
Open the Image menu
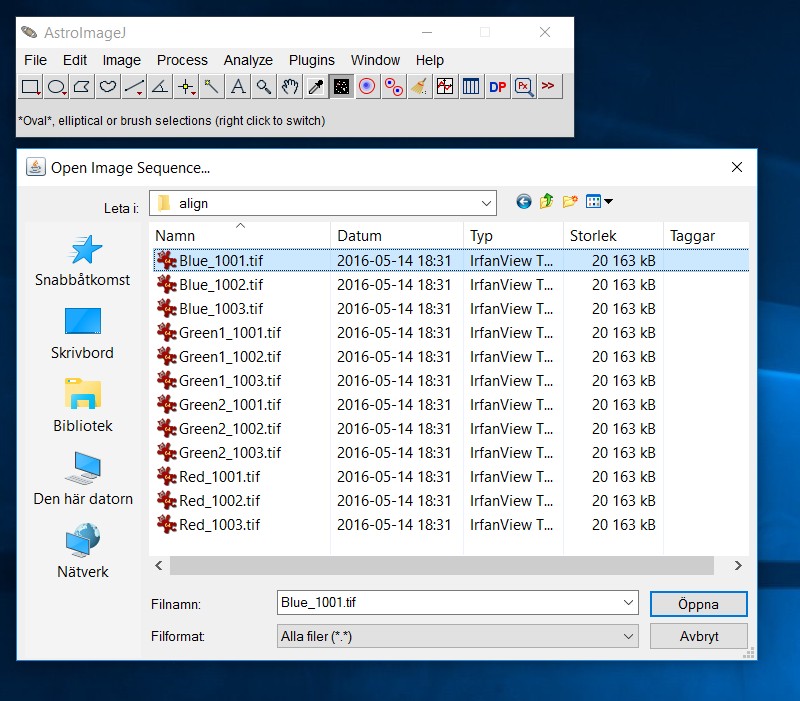[x=121, y=60]
